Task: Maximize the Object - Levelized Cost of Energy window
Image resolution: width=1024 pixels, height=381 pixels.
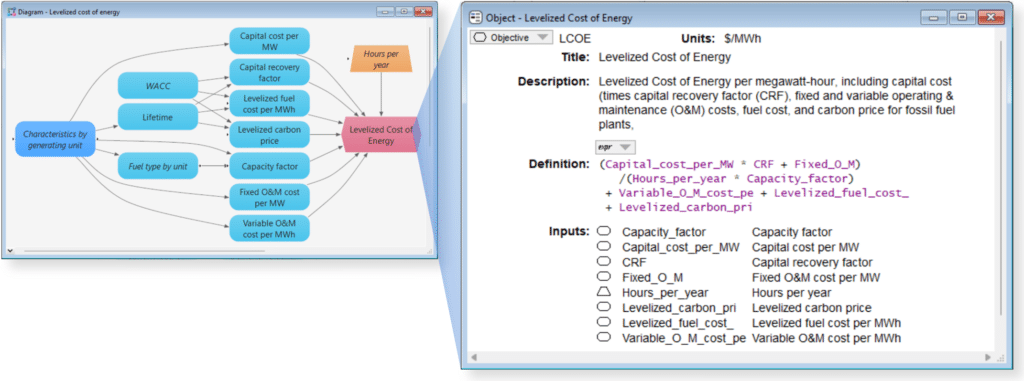Action: pos(963,18)
